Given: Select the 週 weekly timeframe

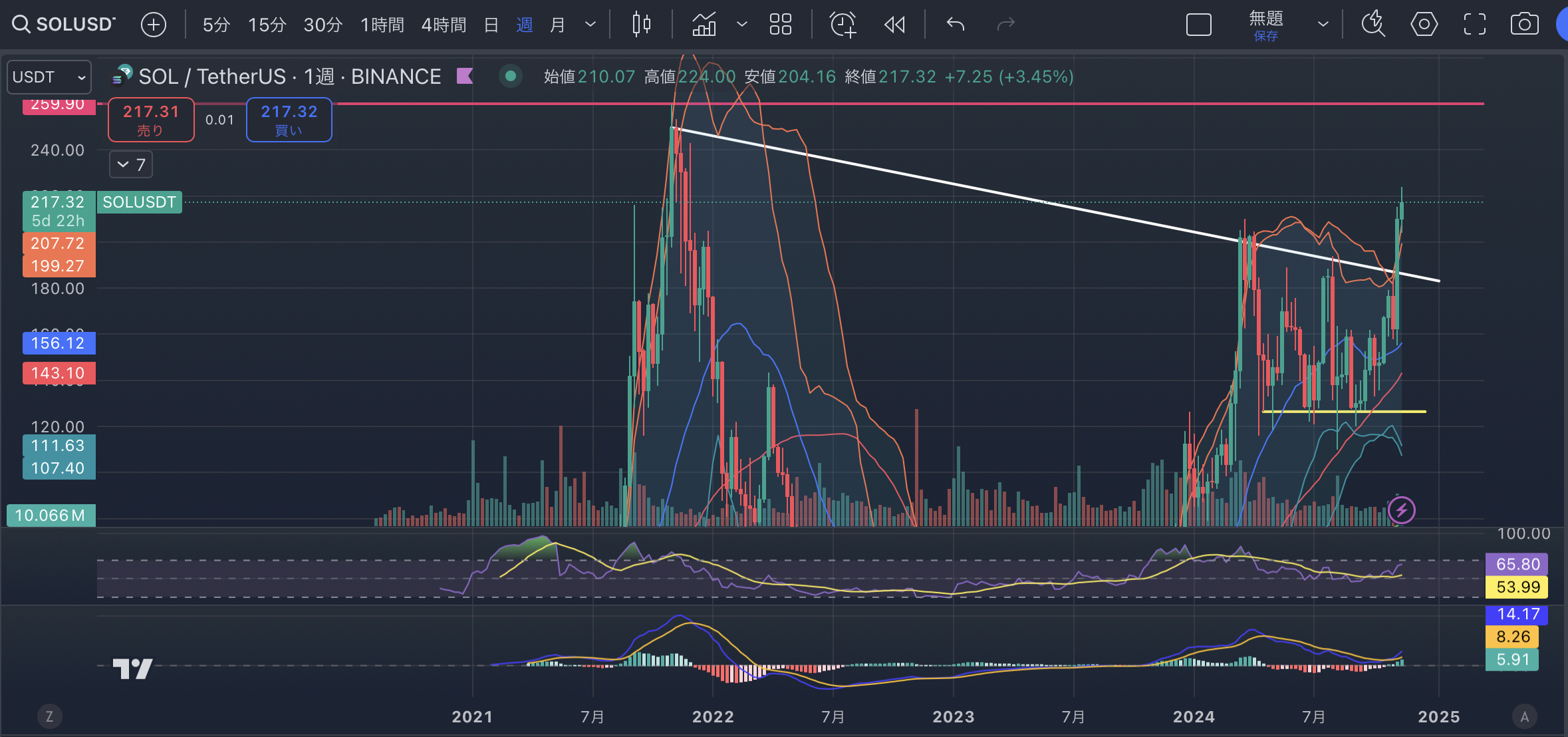Looking at the screenshot, I should pyautogui.click(x=524, y=25).
